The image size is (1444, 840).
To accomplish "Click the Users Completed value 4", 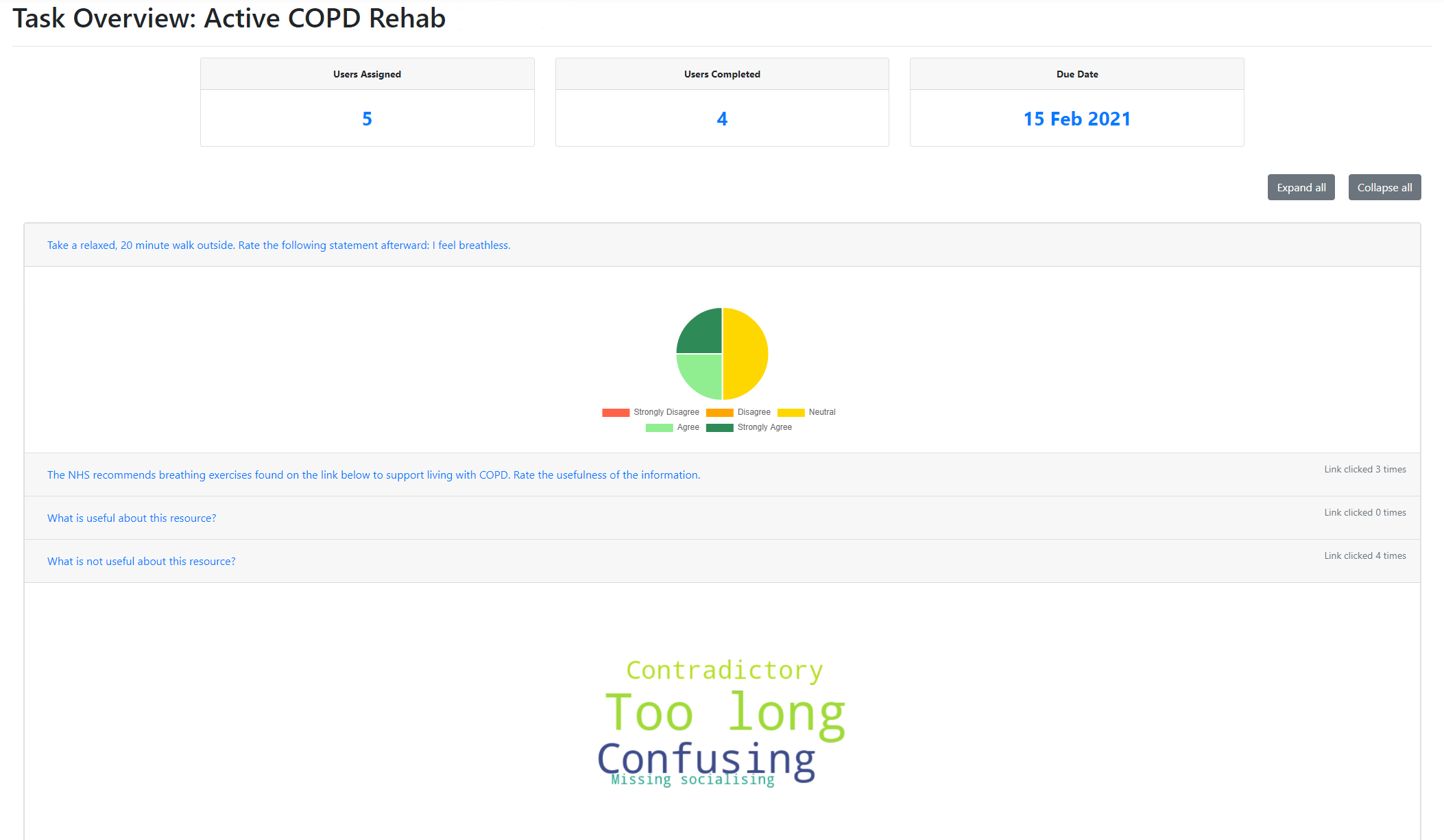I will click(722, 119).
